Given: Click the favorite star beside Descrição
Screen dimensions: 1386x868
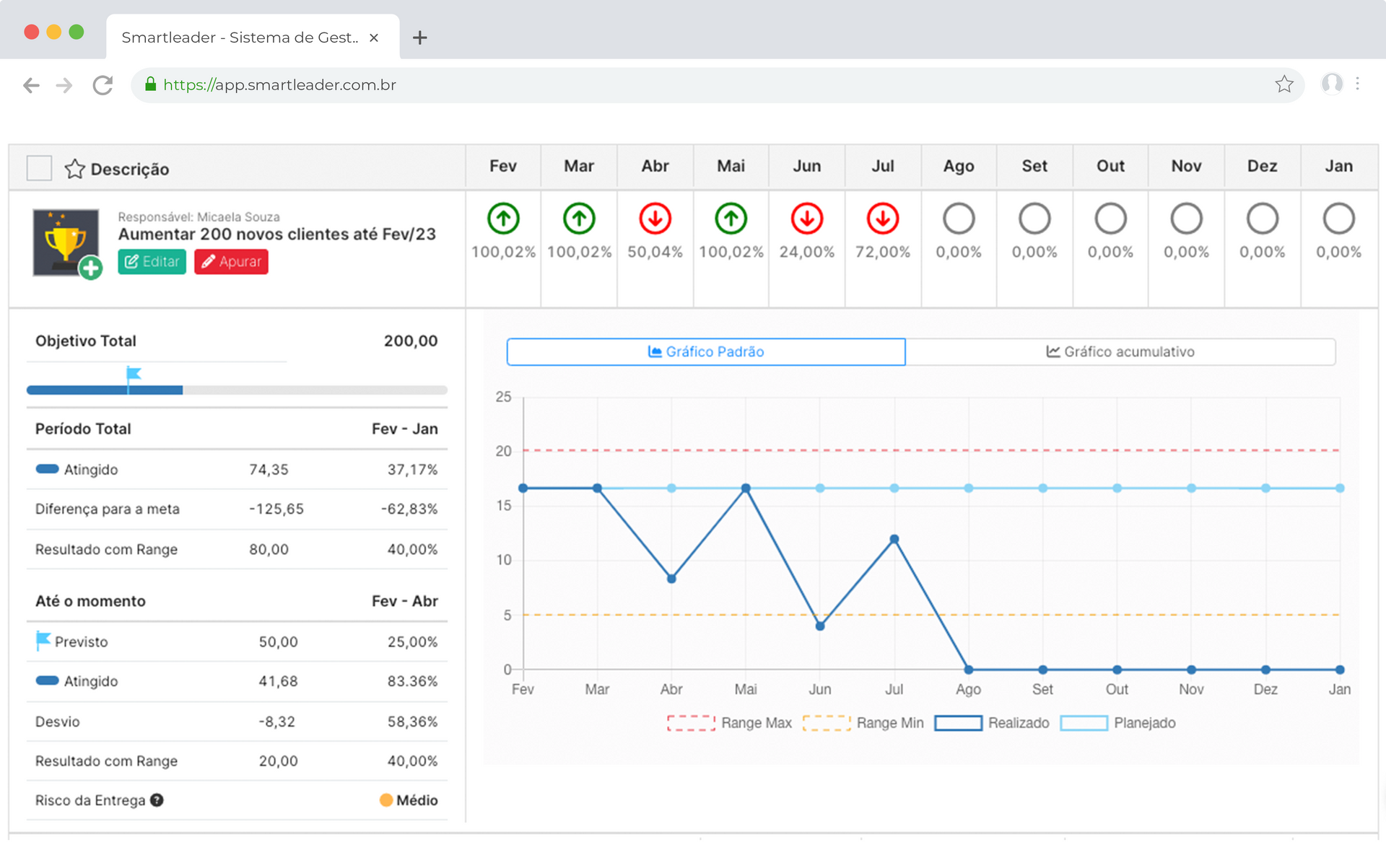Looking at the screenshot, I should (74, 169).
